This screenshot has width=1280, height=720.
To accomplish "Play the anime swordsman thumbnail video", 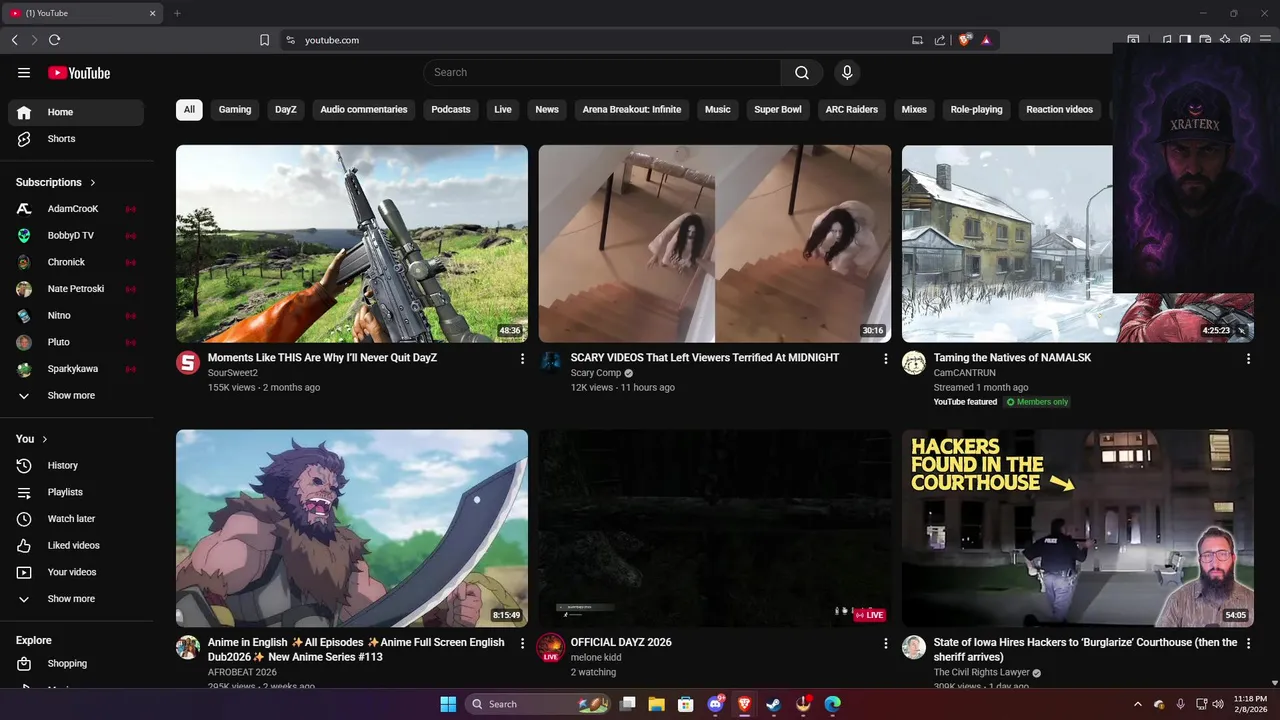I will tap(352, 529).
